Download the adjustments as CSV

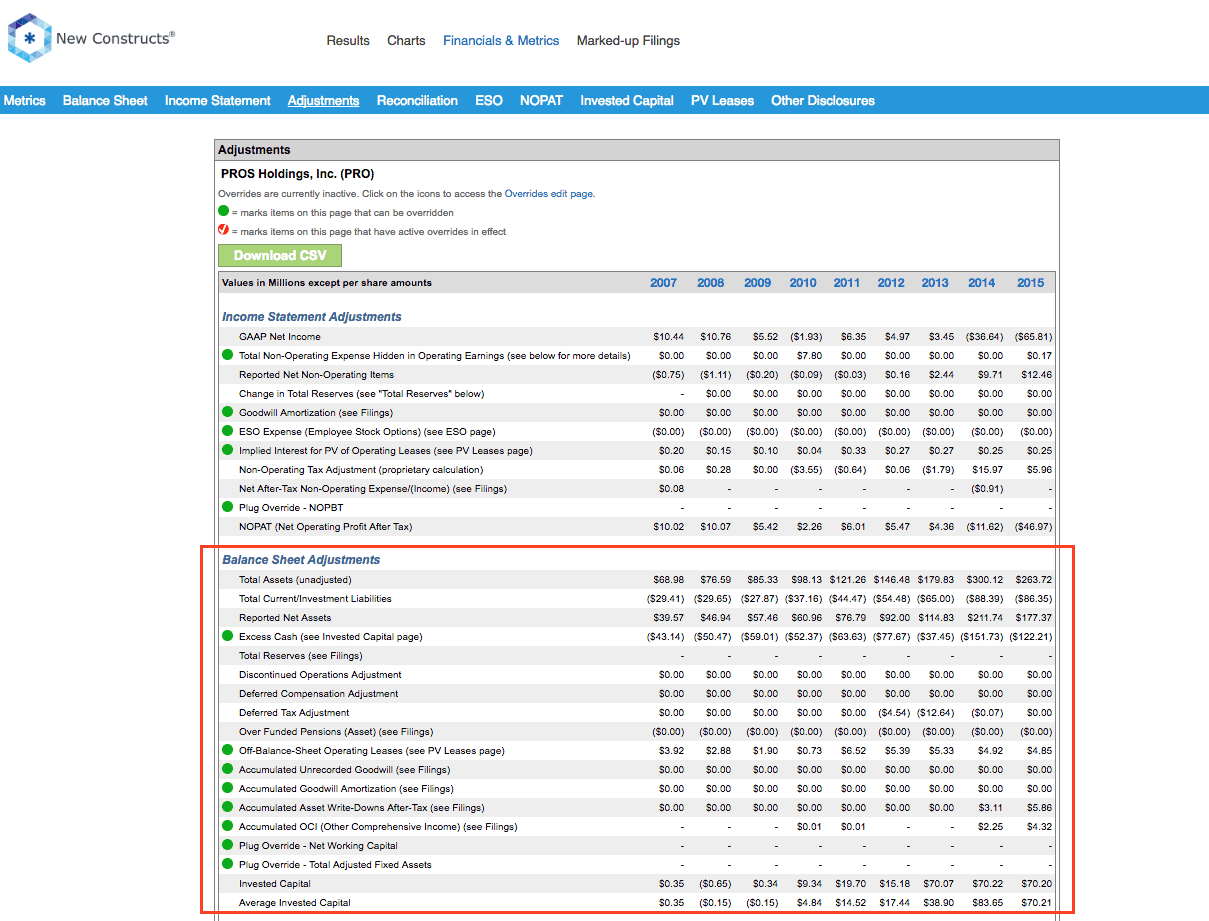point(280,255)
